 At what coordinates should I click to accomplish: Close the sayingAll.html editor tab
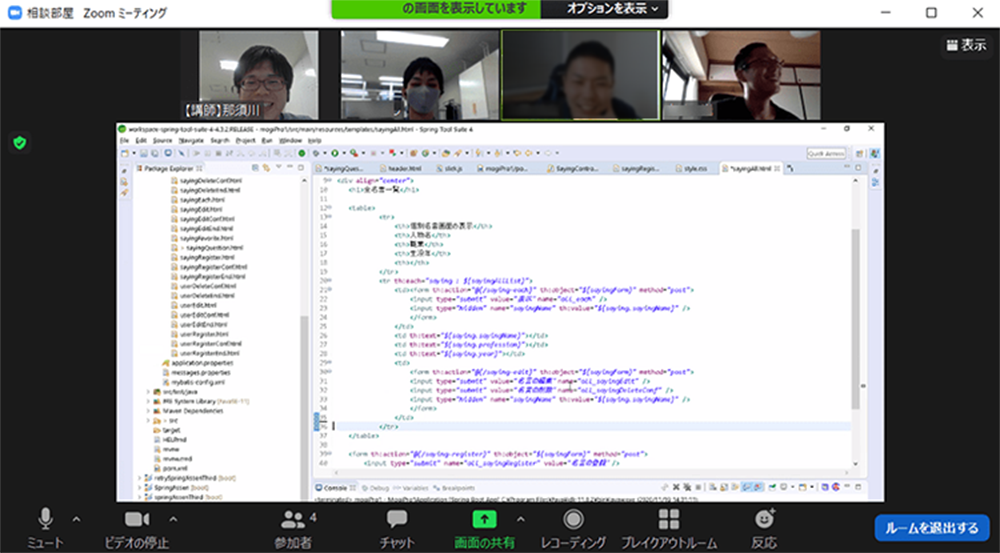click(x=777, y=168)
